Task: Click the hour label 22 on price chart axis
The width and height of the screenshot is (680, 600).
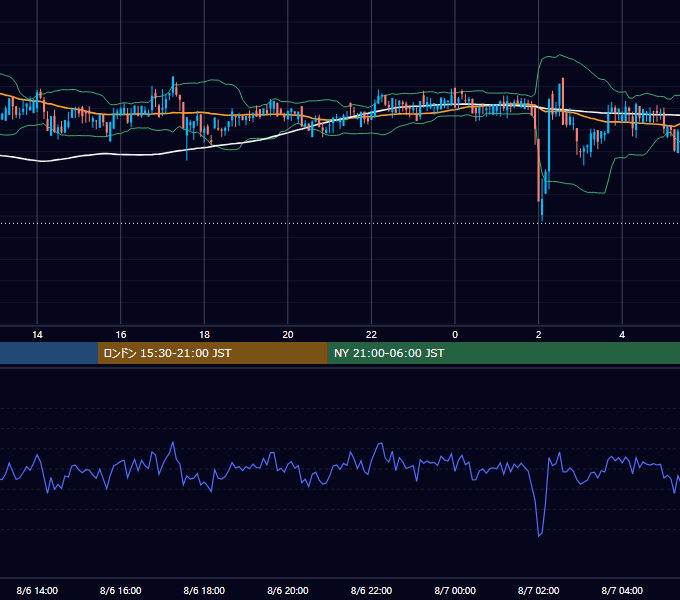Action: (371, 335)
